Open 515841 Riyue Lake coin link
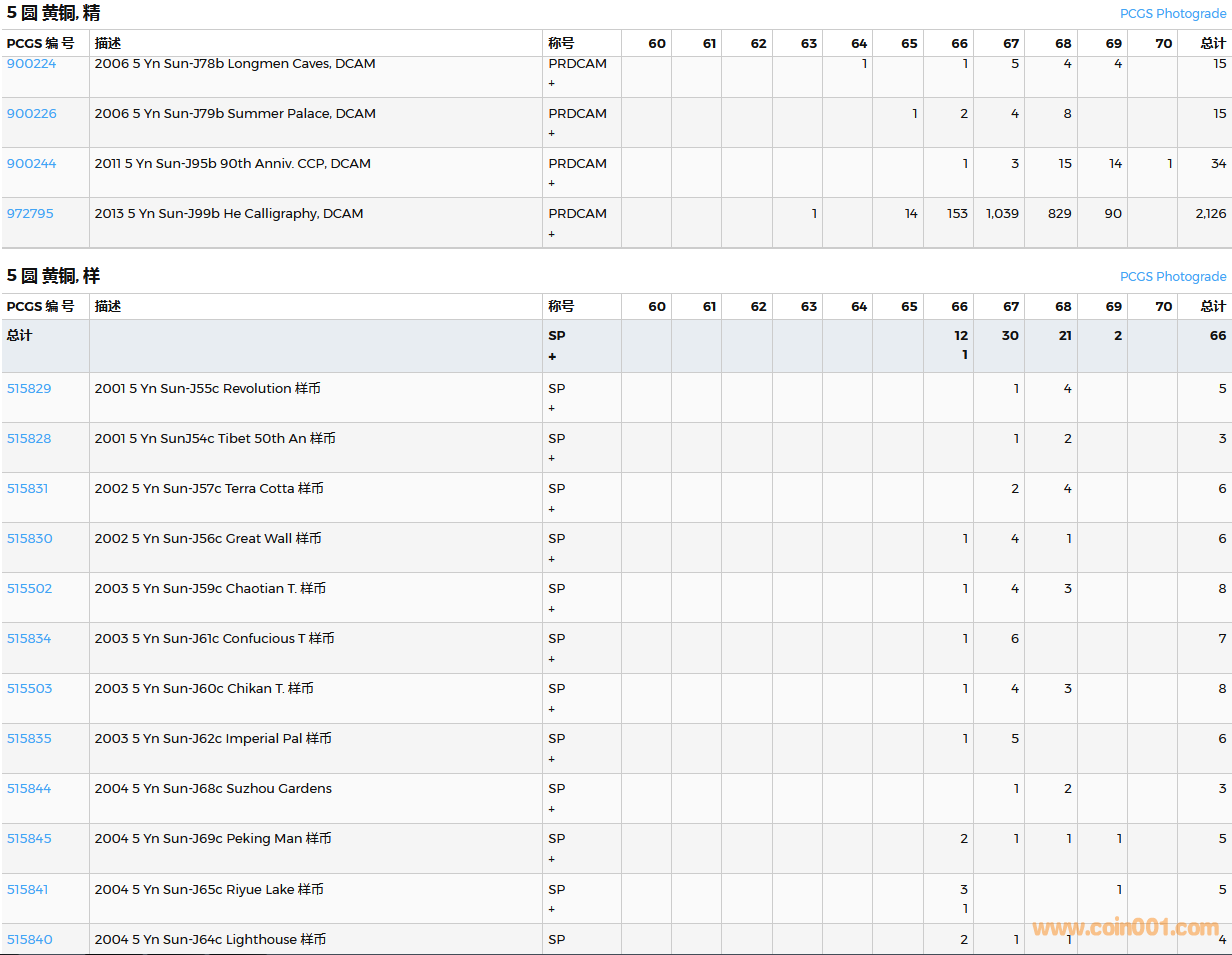The width and height of the screenshot is (1232, 955). (28, 890)
